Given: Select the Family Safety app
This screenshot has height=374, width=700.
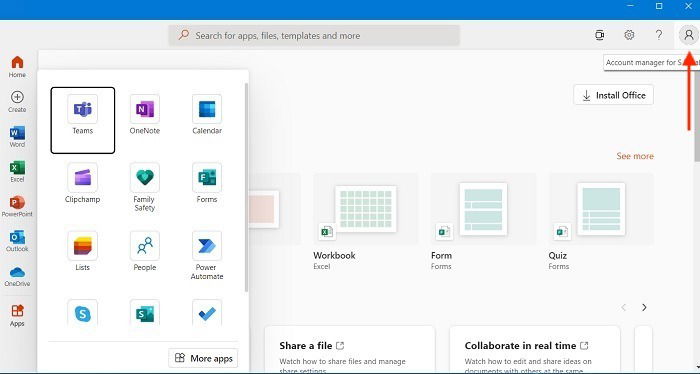Looking at the screenshot, I should [145, 187].
